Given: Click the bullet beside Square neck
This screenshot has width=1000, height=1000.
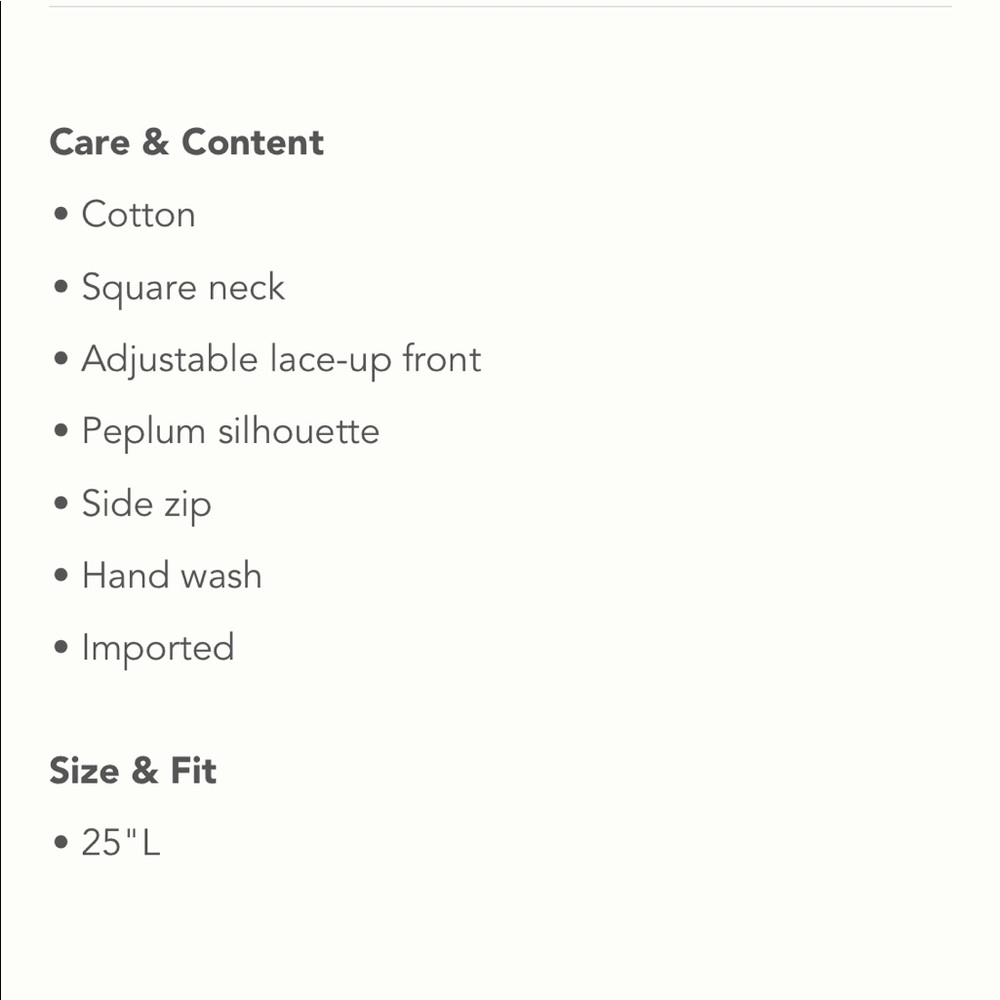Looking at the screenshot, I should pos(61,286).
